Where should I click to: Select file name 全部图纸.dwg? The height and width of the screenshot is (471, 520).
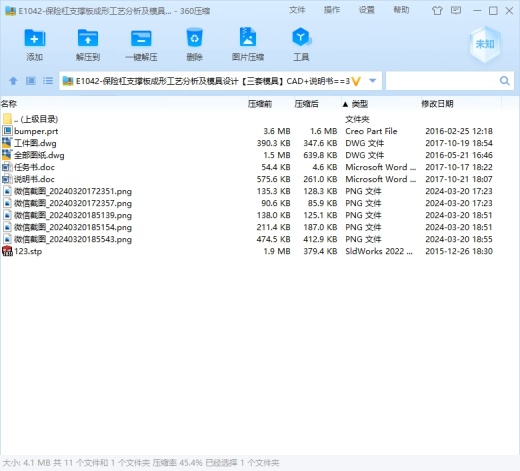pyautogui.click(x=39, y=155)
